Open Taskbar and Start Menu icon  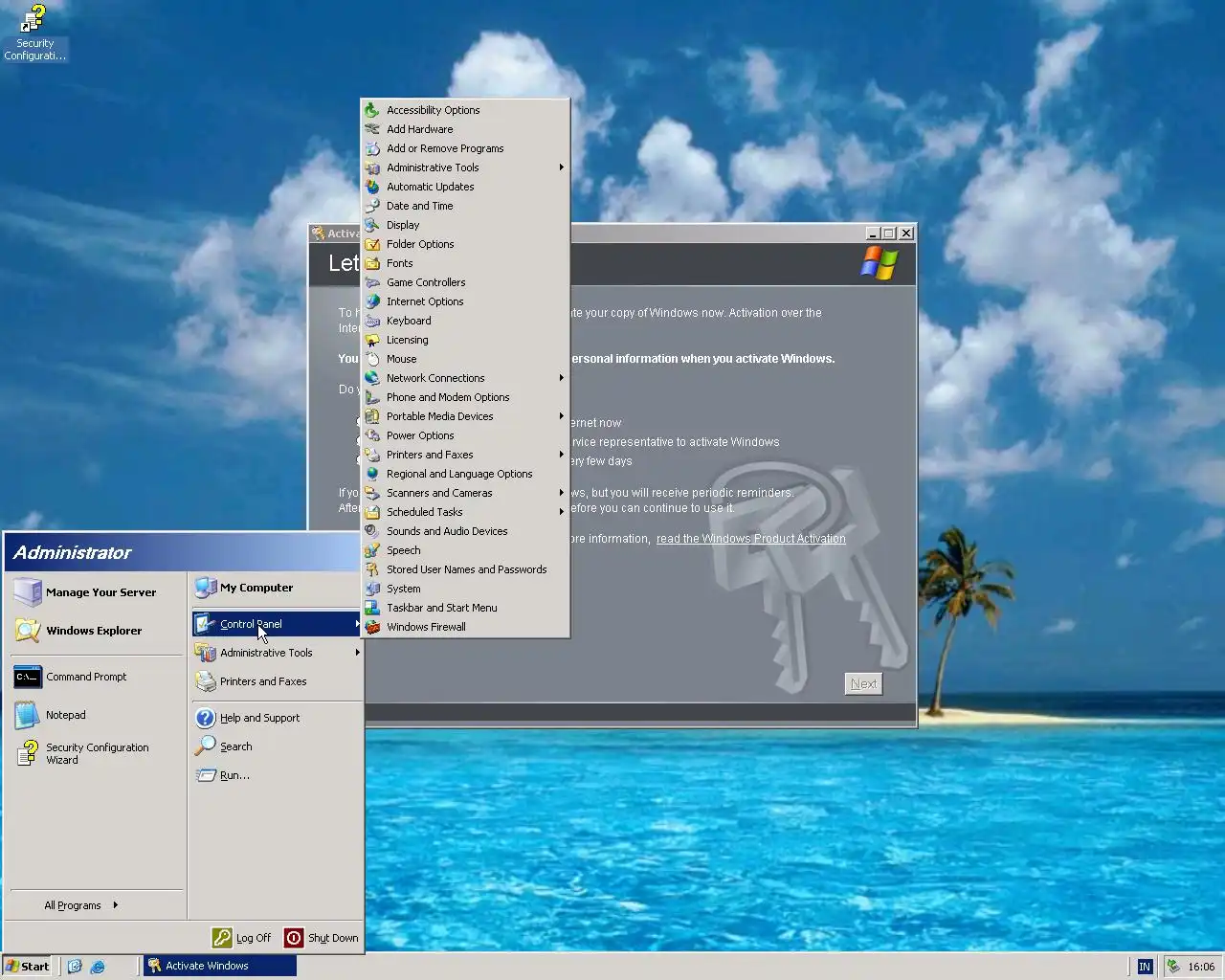372,608
